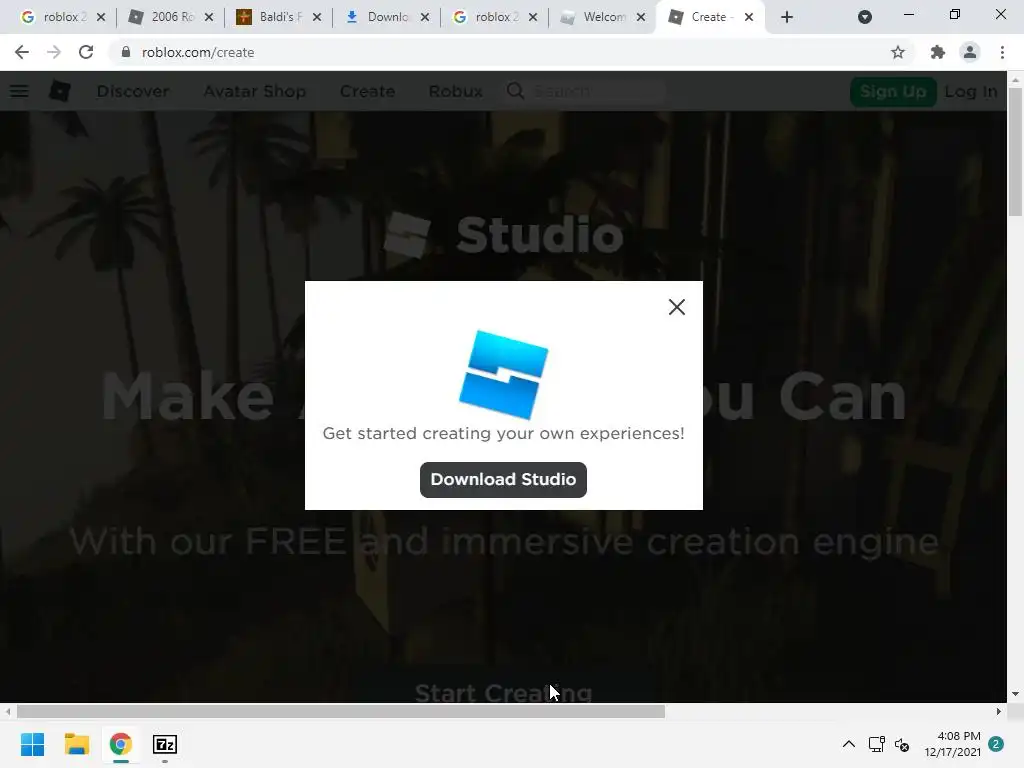Click the site lock security icon
The image size is (1024, 768).
[125, 52]
